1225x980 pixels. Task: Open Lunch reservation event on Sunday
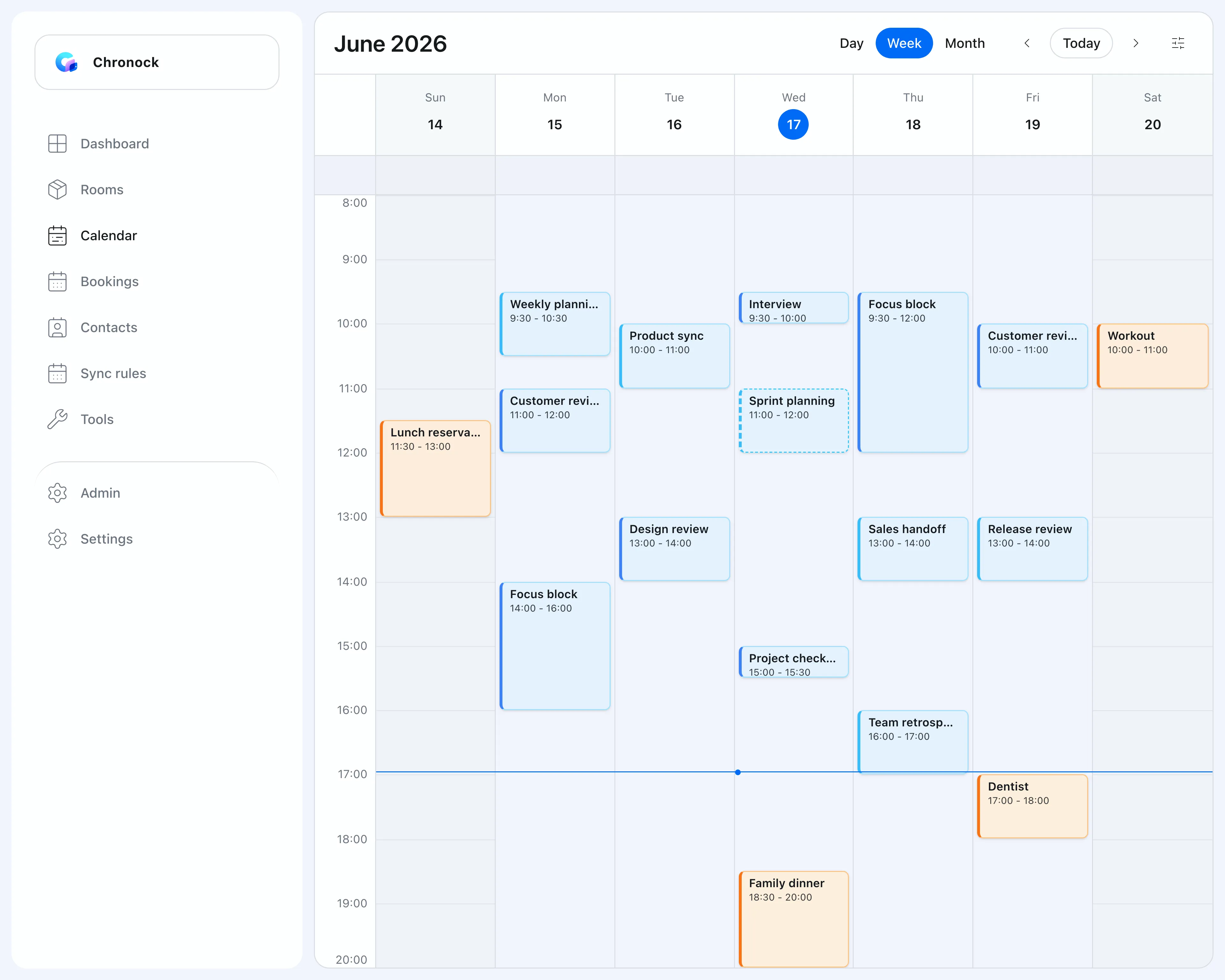[435, 469]
